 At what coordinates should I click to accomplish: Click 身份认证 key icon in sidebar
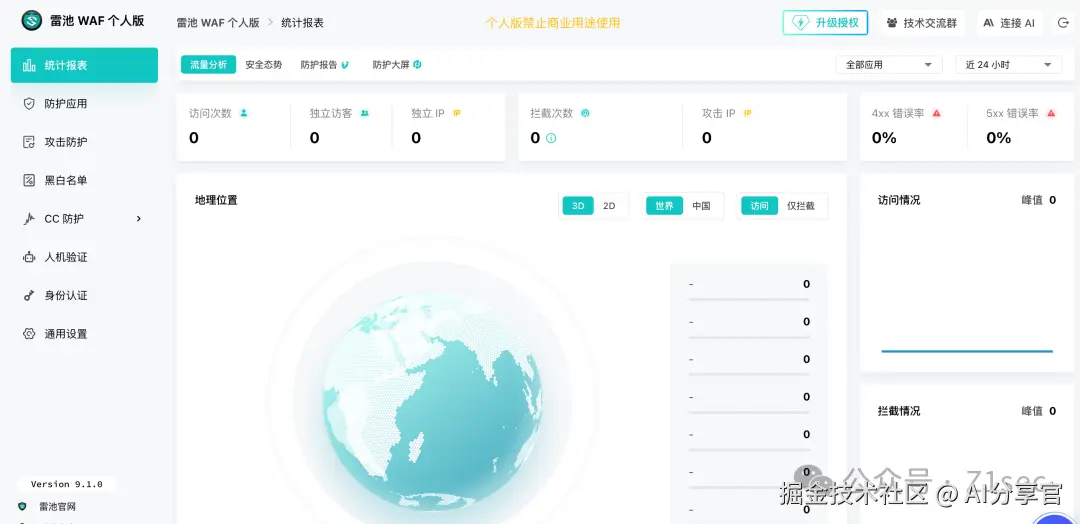click(29, 296)
